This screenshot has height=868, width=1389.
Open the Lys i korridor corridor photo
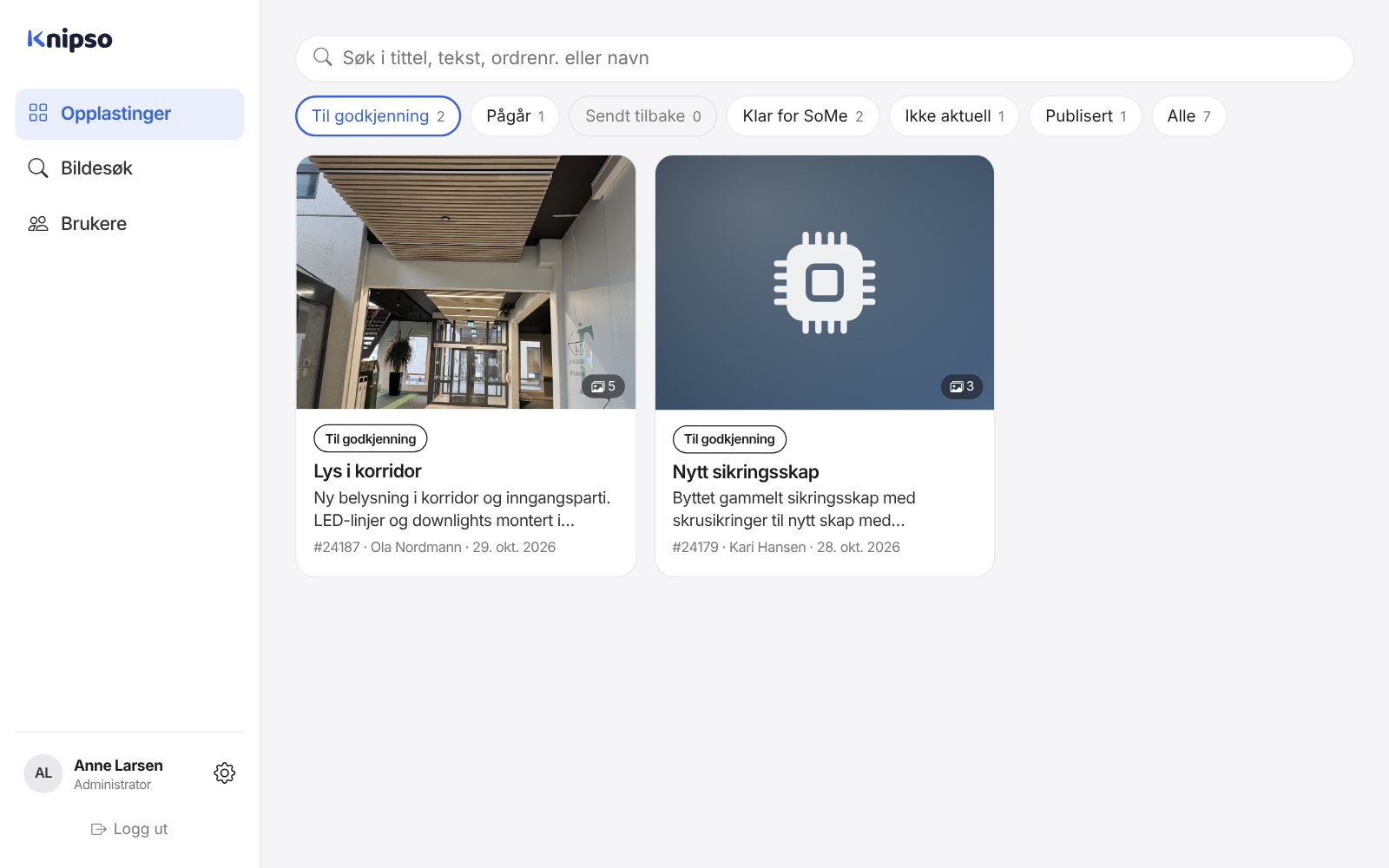click(x=466, y=282)
